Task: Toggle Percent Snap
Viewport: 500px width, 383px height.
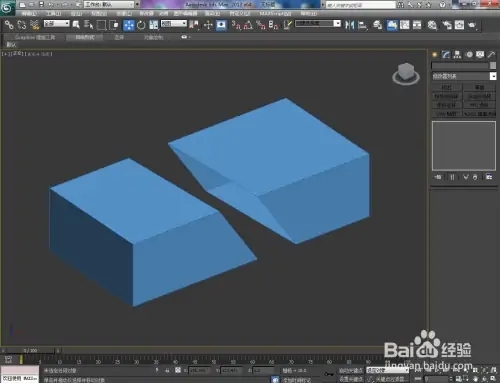Action: click(261, 25)
